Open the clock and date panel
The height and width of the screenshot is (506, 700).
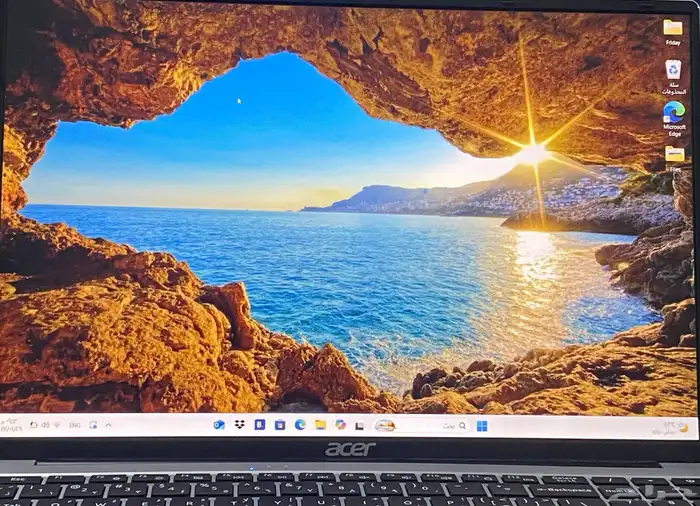point(12,425)
